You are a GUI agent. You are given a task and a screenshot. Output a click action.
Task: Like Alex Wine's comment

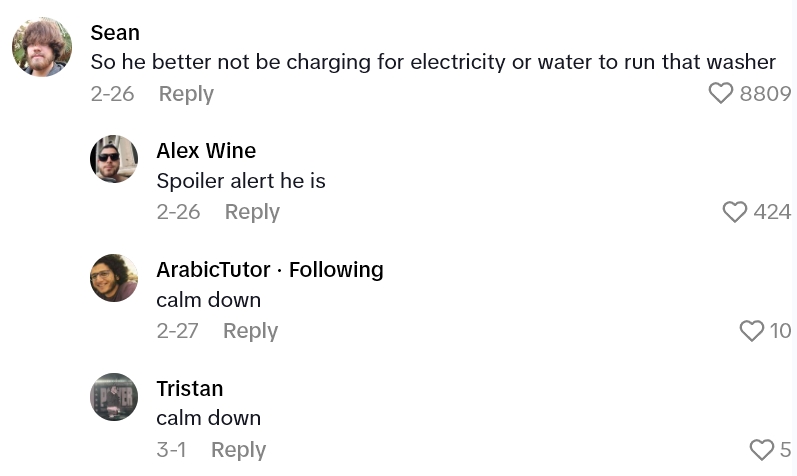[x=734, y=212]
